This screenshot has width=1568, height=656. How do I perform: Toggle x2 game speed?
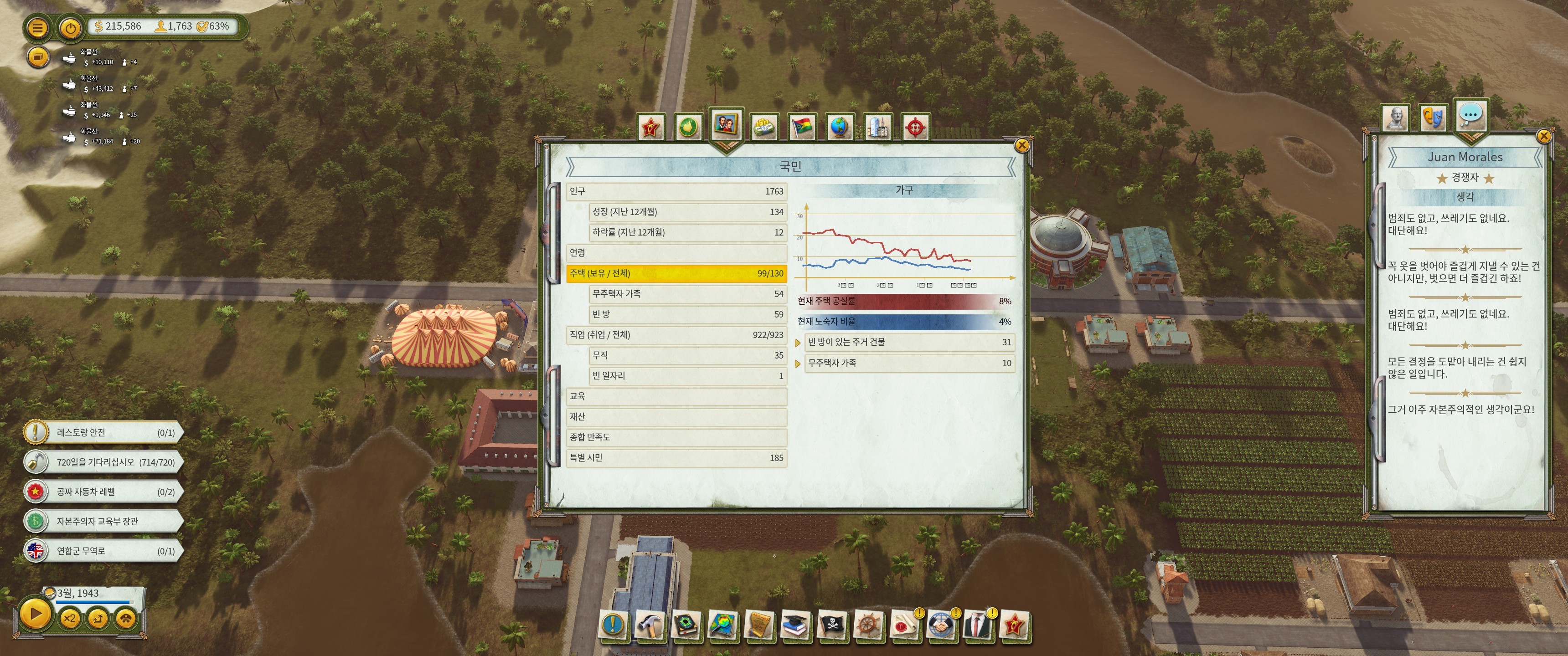tap(69, 618)
